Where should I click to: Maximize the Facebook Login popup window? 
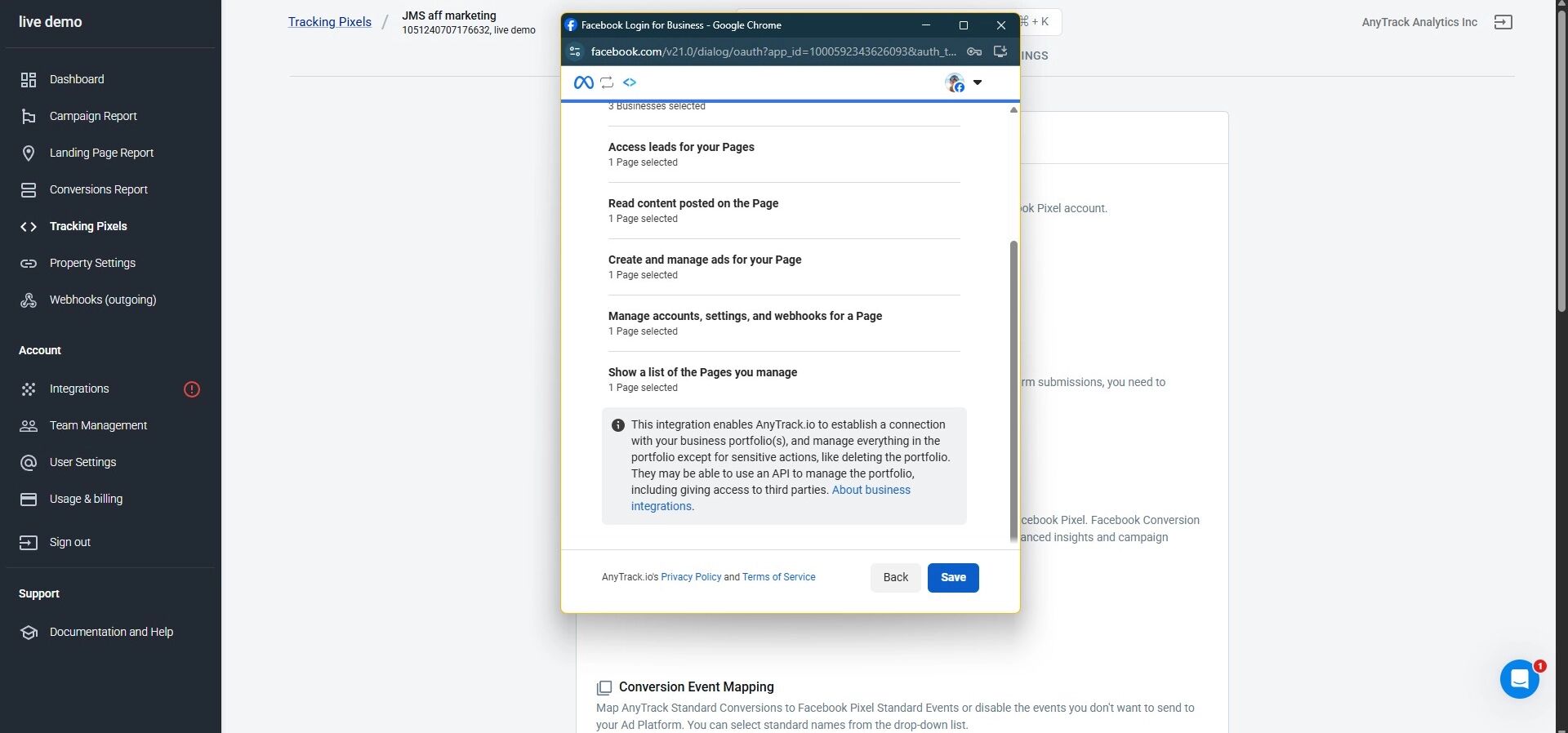(x=964, y=25)
